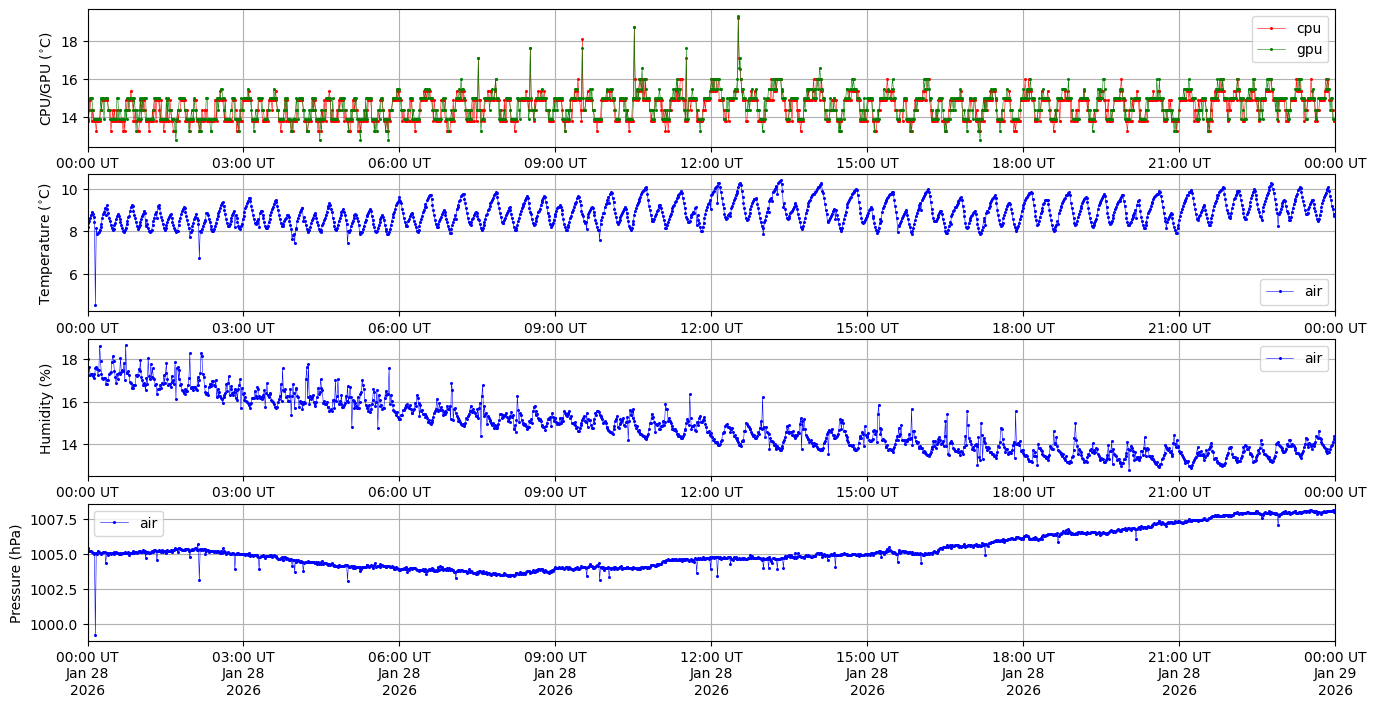Click the 'air' legend in the Temperature plot
Image resolution: width=1376 pixels, height=707 pixels.
click(x=1300, y=292)
